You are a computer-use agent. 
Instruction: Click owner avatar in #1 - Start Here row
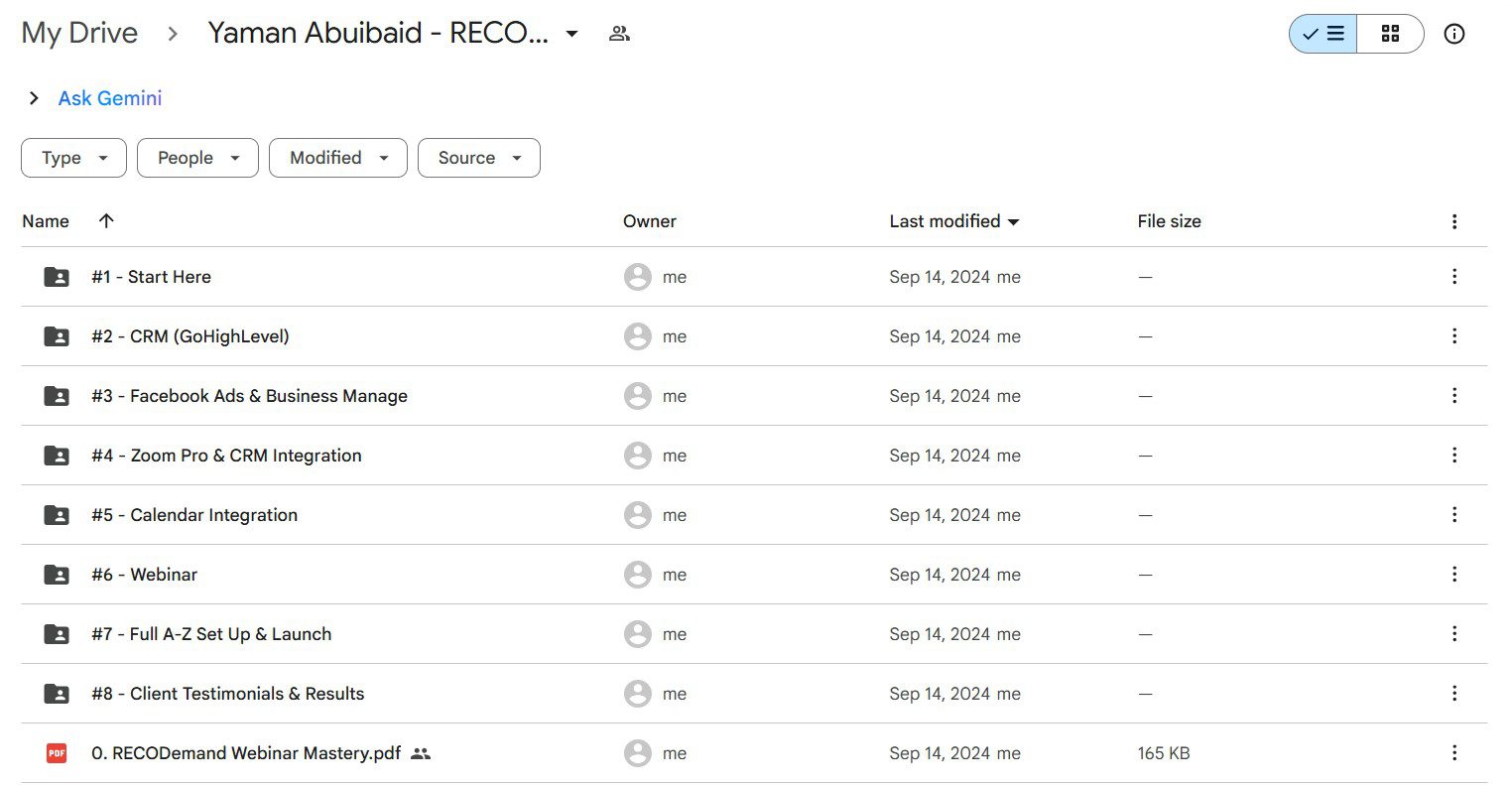click(638, 277)
